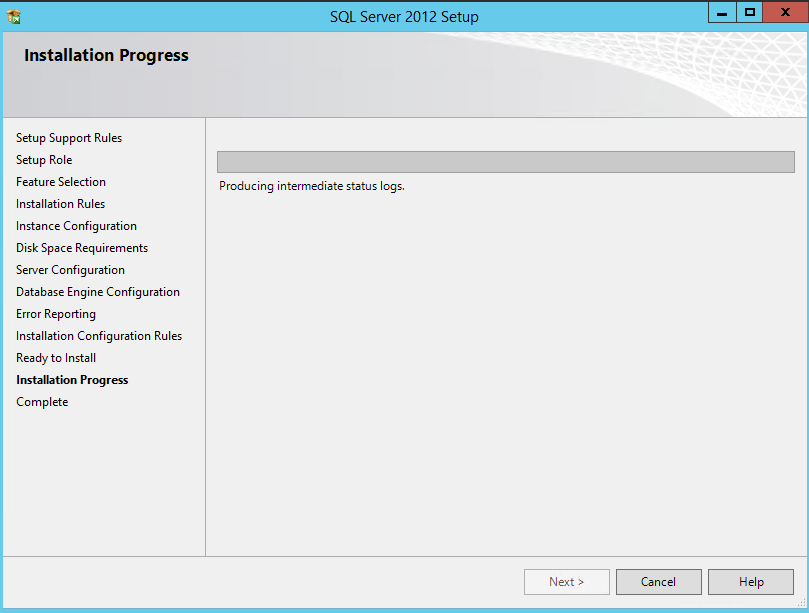Click the disabled Next > button
This screenshot has height=613, width=809.
pyautogui.click(x=567, y=582)
